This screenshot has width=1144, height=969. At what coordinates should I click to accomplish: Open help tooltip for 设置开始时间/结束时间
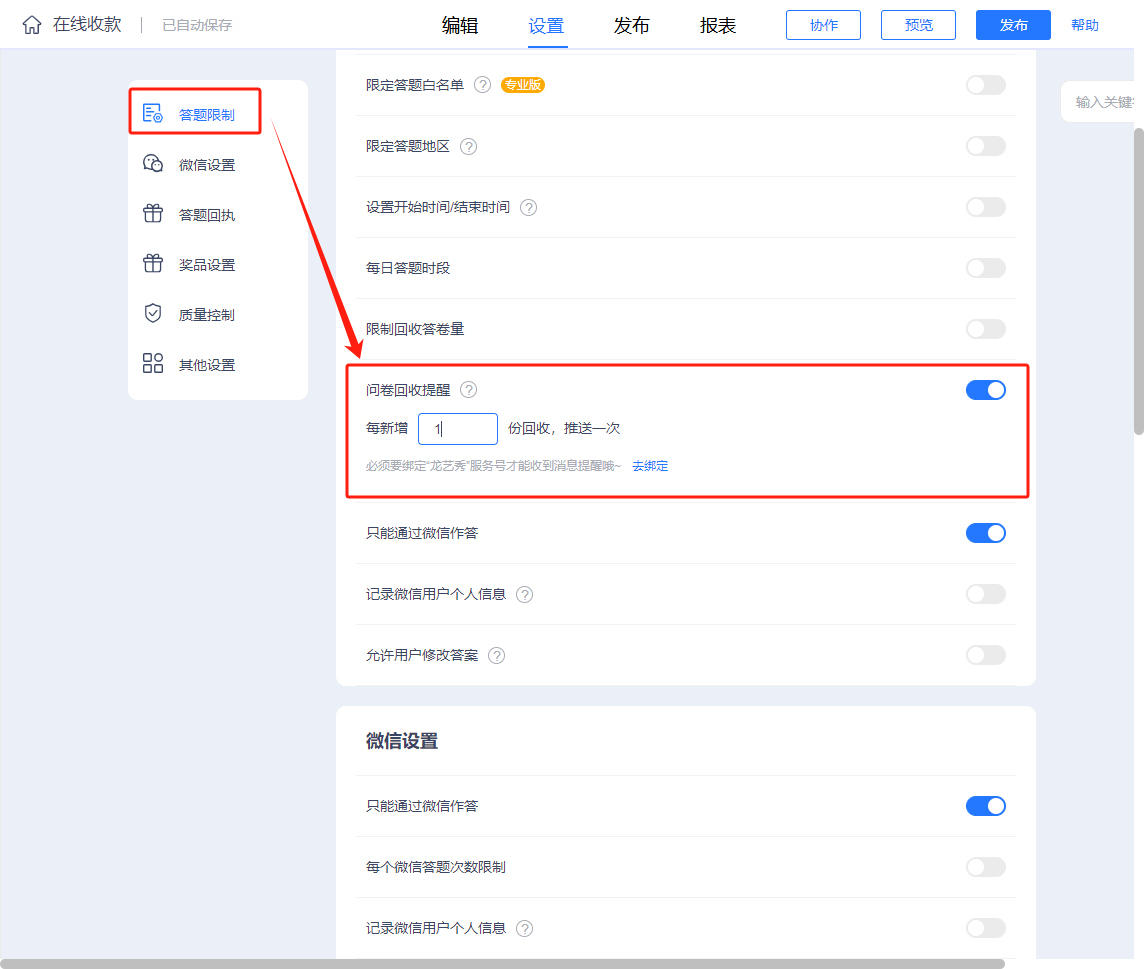point(528,207)
